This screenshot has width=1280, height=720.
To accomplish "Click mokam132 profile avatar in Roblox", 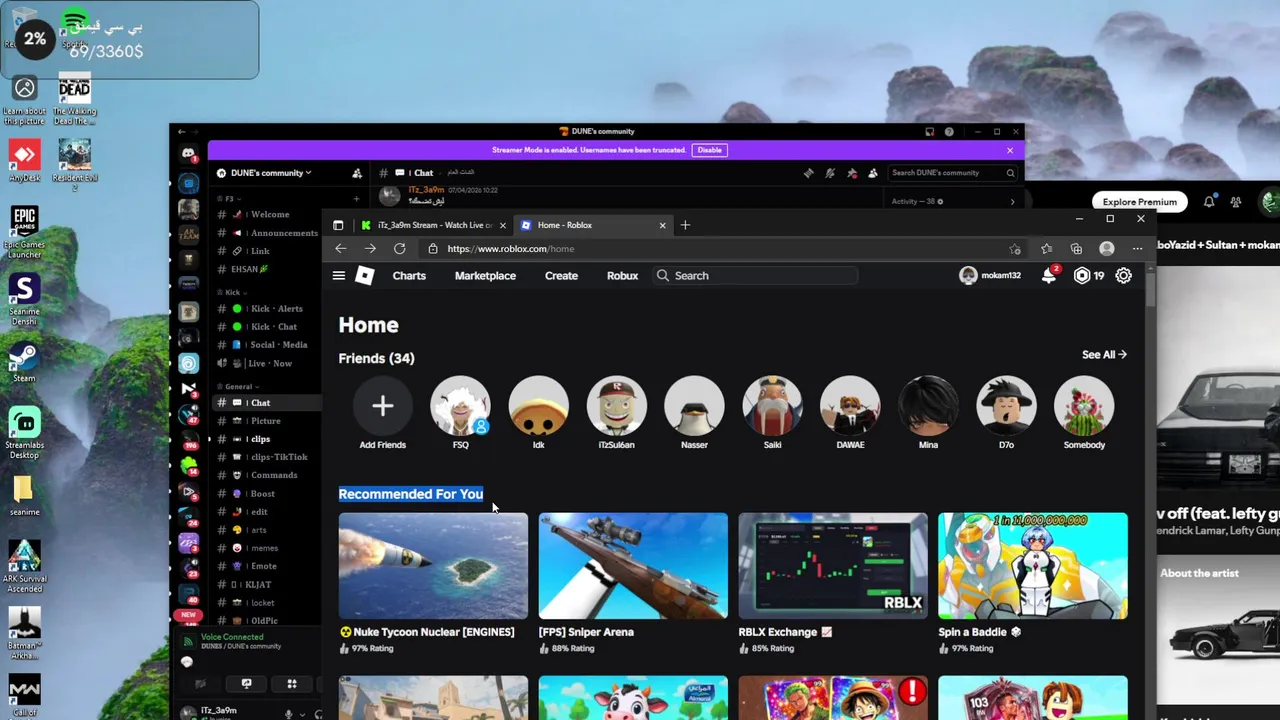I will pyautogui.click(x=968, y=276).
